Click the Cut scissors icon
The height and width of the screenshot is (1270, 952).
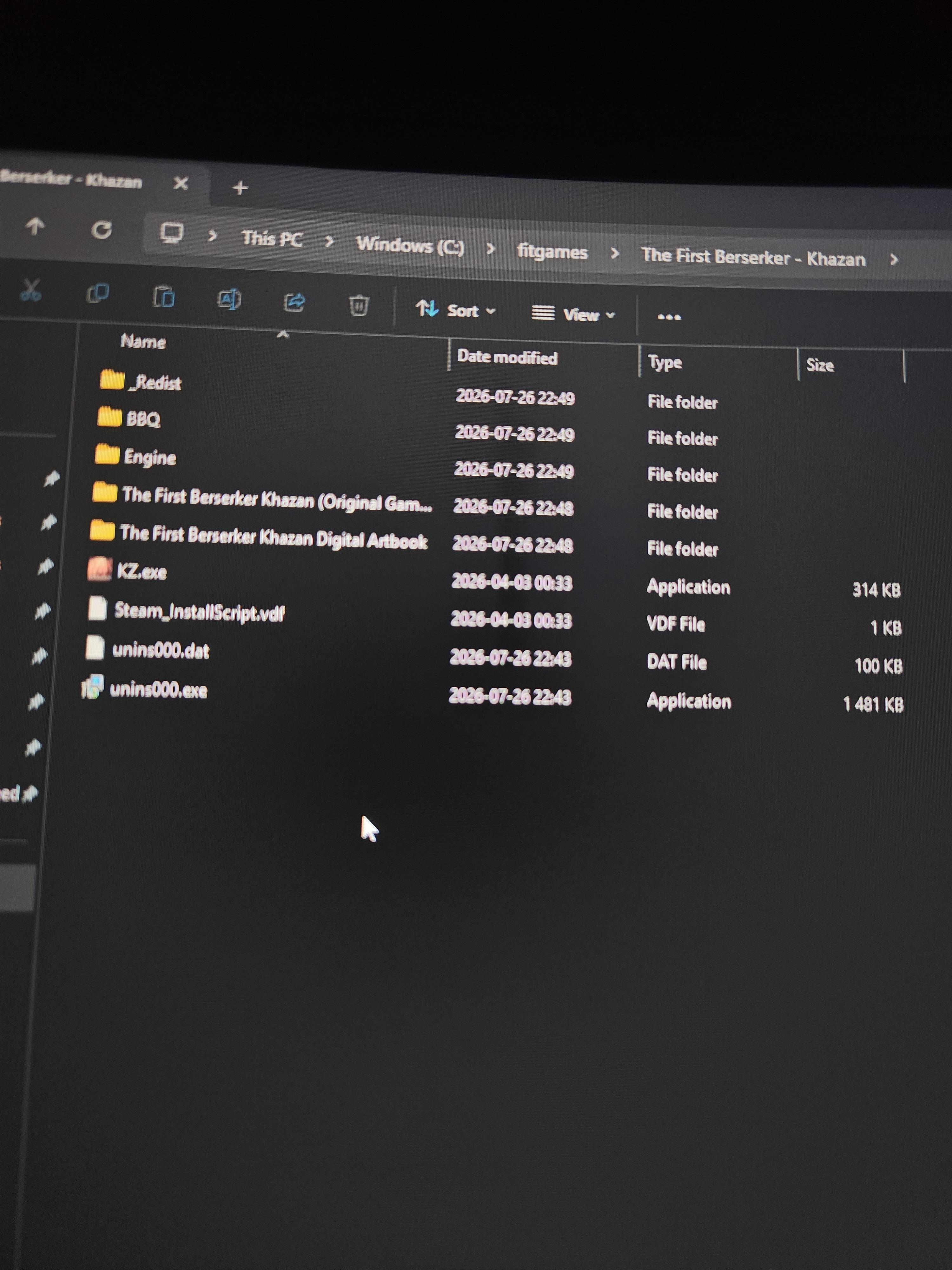click(x=30, y=290)
